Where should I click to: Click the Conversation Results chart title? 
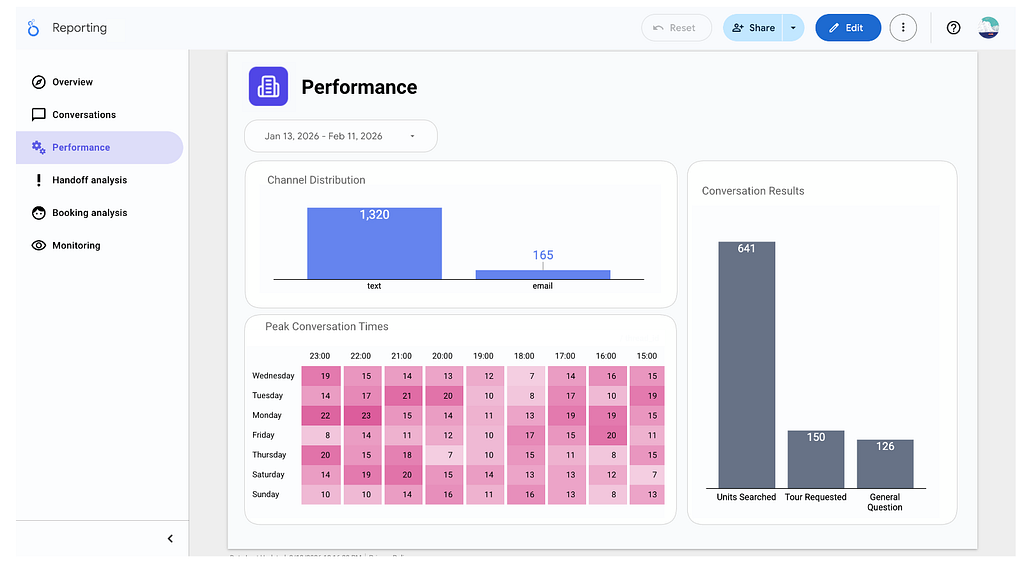753,191
